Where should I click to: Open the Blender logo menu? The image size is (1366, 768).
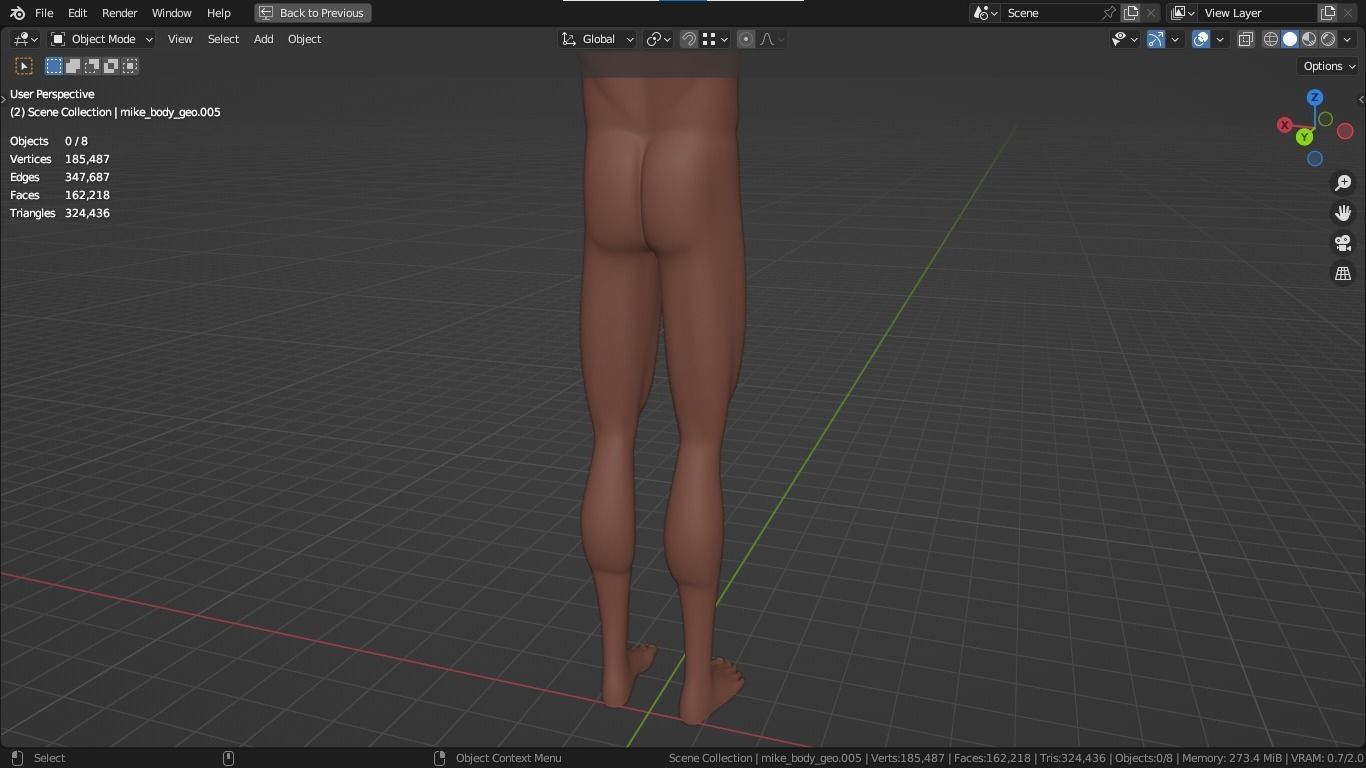pos(17,13)
